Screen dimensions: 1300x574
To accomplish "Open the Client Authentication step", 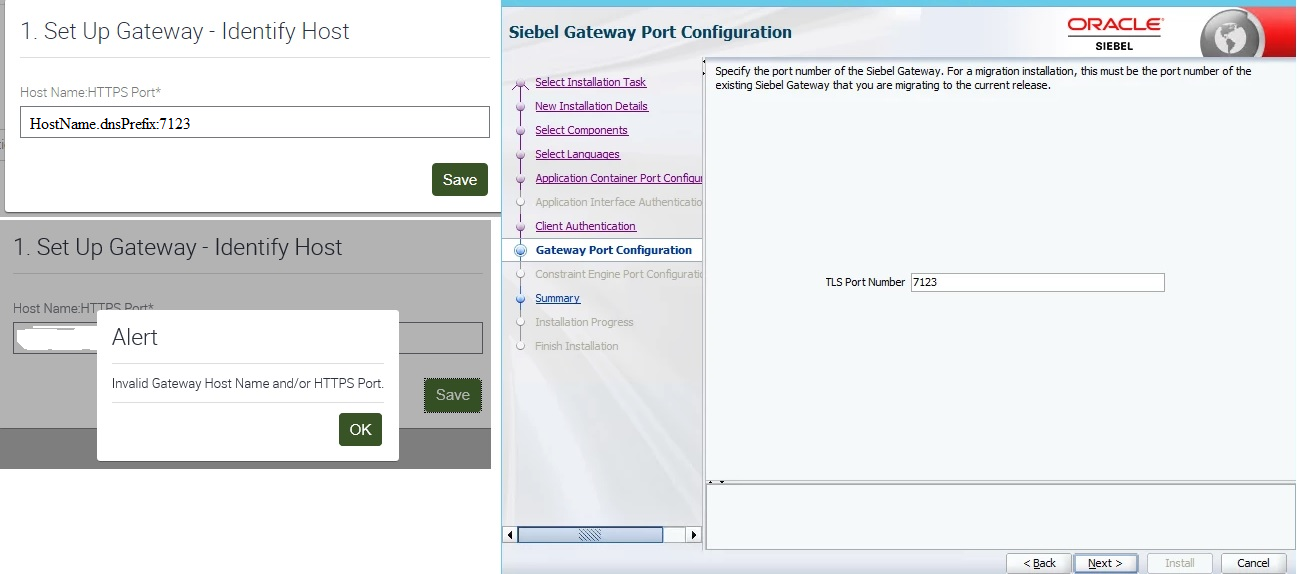I will (x=585, y=226).
